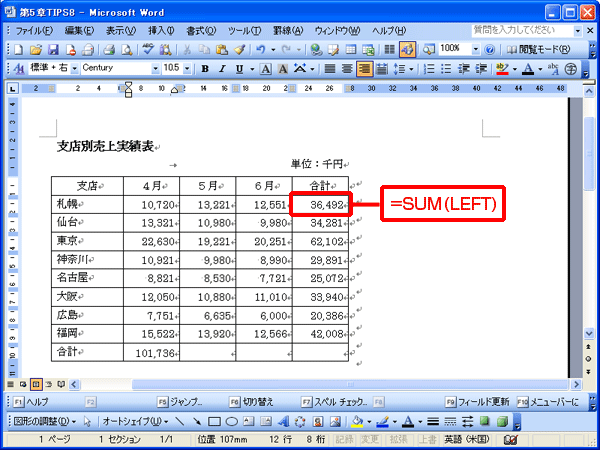Insert WordArt from drawing toolbar
Image resolution: width=600 pixels, height=450 pixels.
(x=284, y=422)
